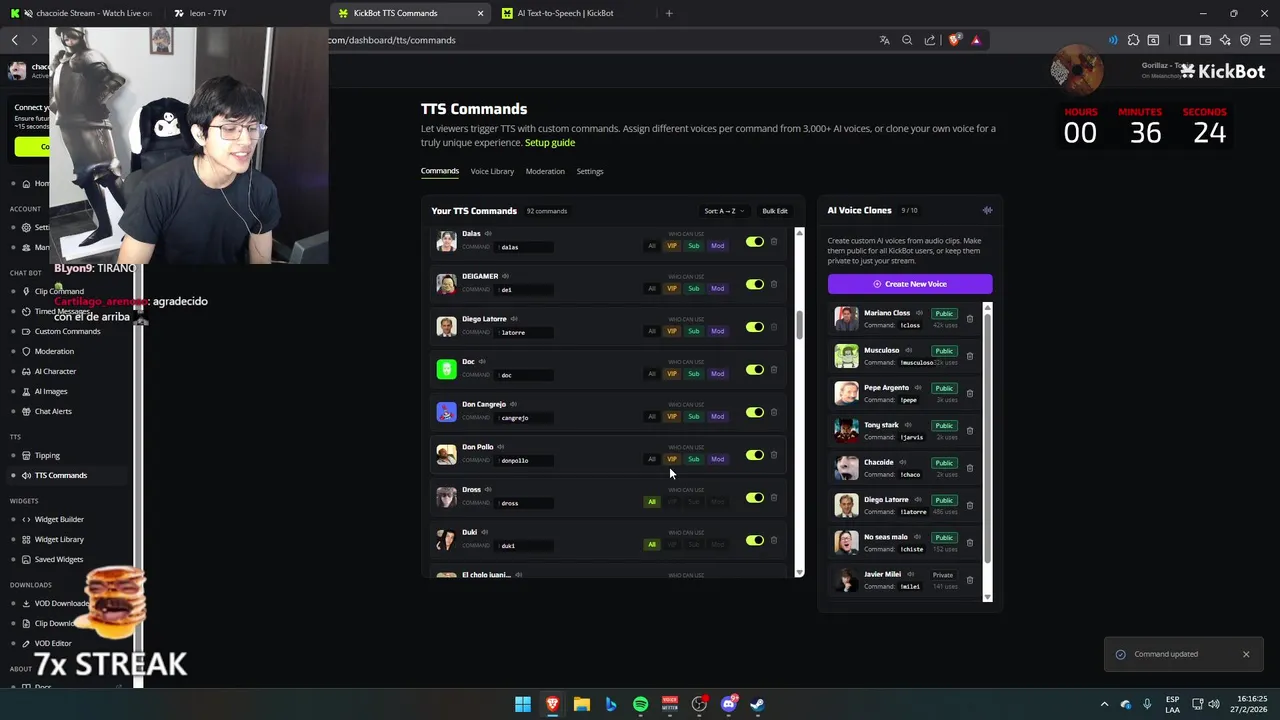Open Steam from the taskbar
Screen dimensions: 1280x720
(758, 704)
